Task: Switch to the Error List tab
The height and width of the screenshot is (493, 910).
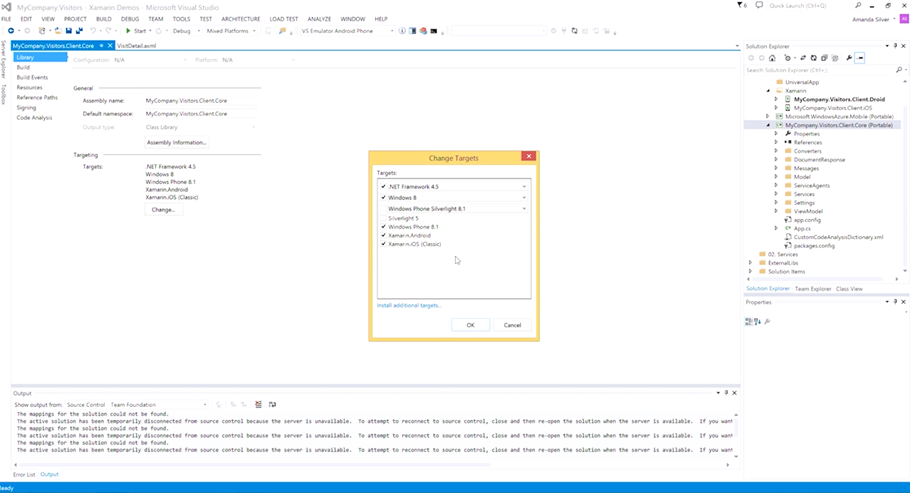Action: point(24,474)
